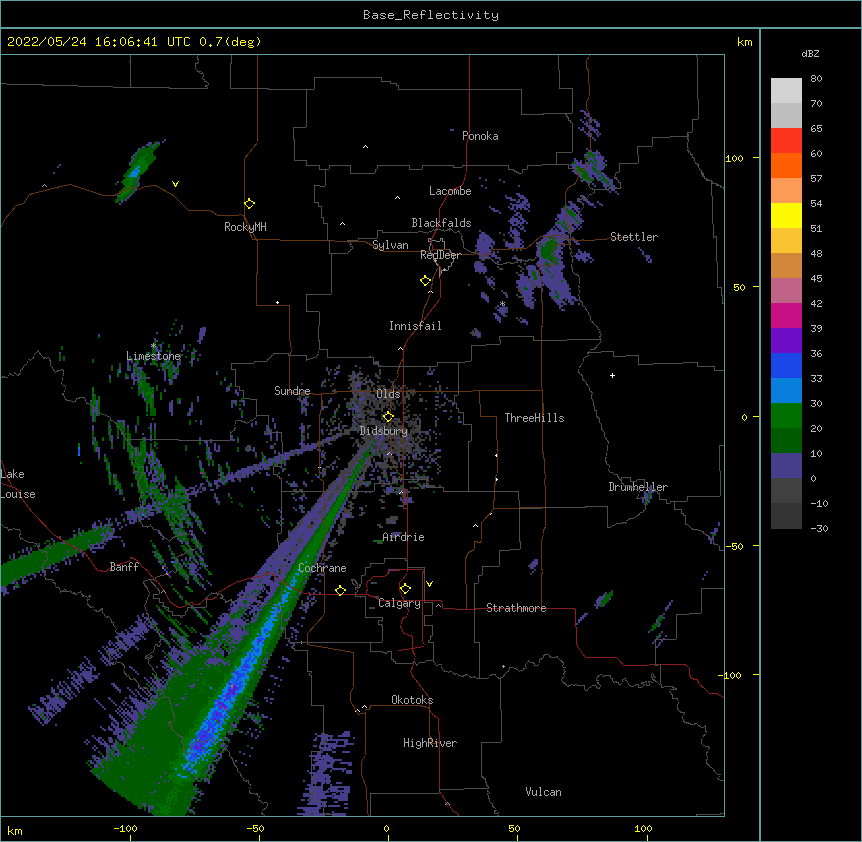Viewport: 862px width, 842px height.
Task: Click the violet 36-39 dBZ legend swatch
Action: pos(786,341)
